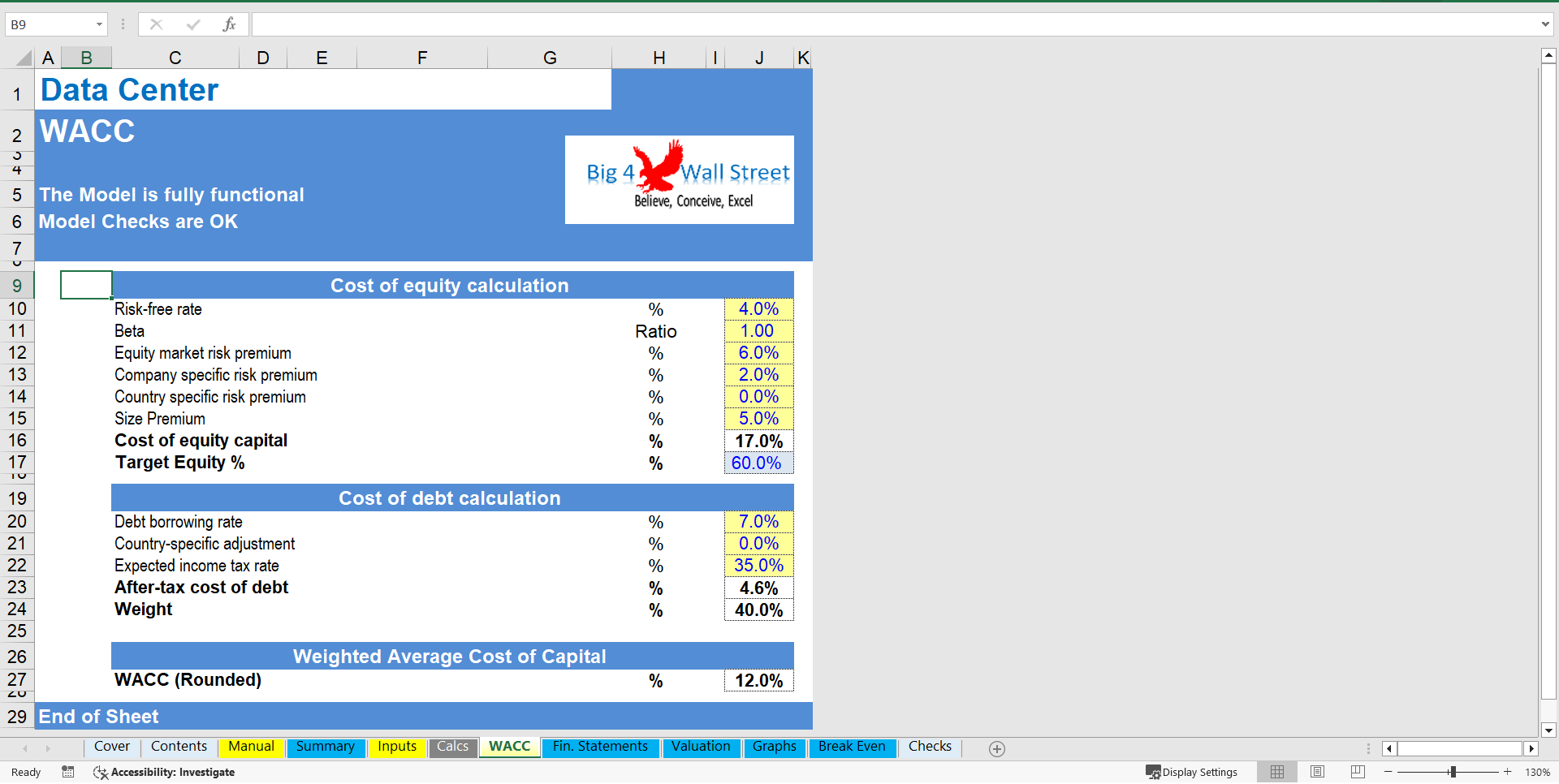Switch to Page Break Preview icon

[1358, 772]
